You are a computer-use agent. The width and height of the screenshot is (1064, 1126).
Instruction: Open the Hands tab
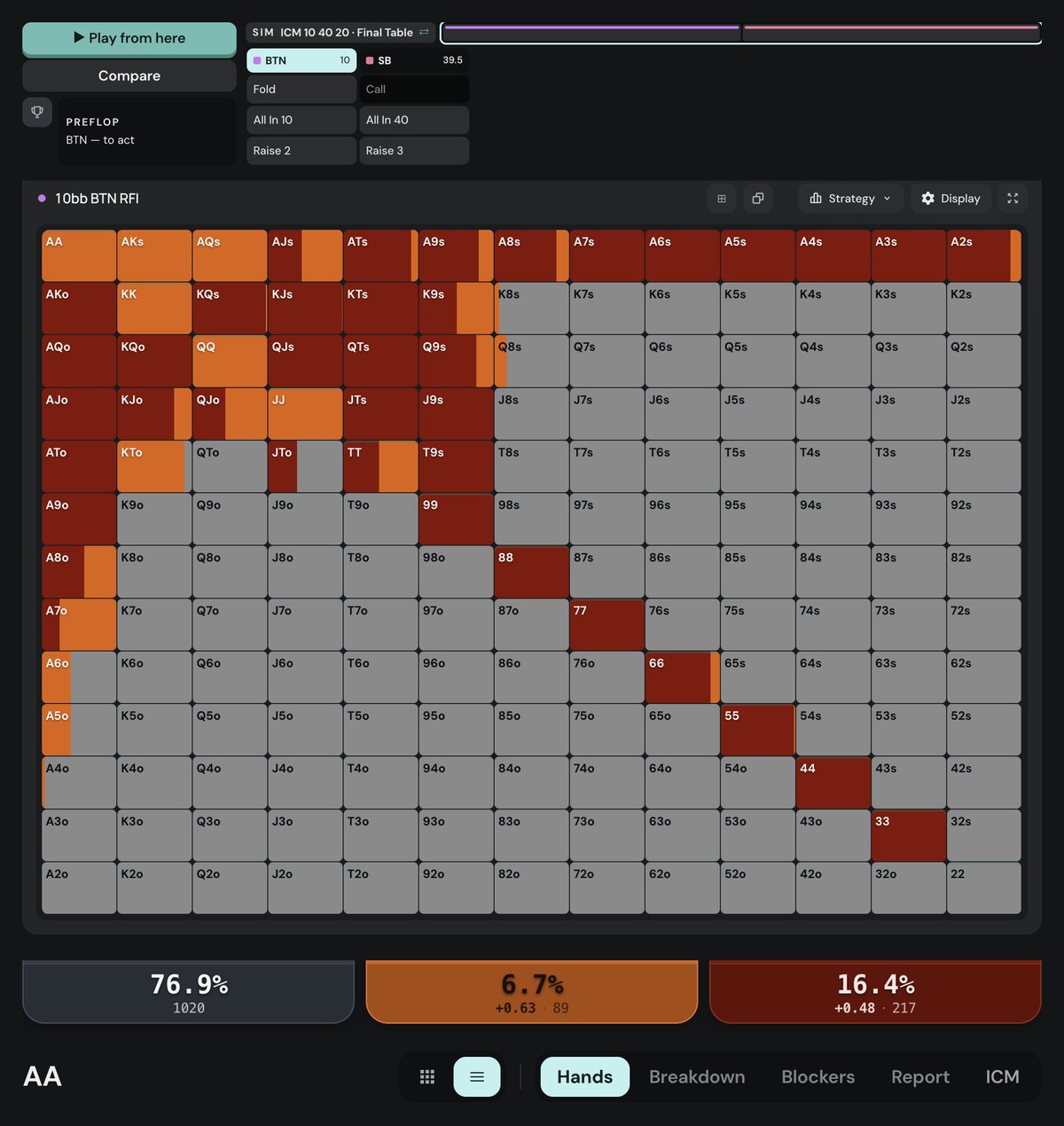(x=585, y=1076)
